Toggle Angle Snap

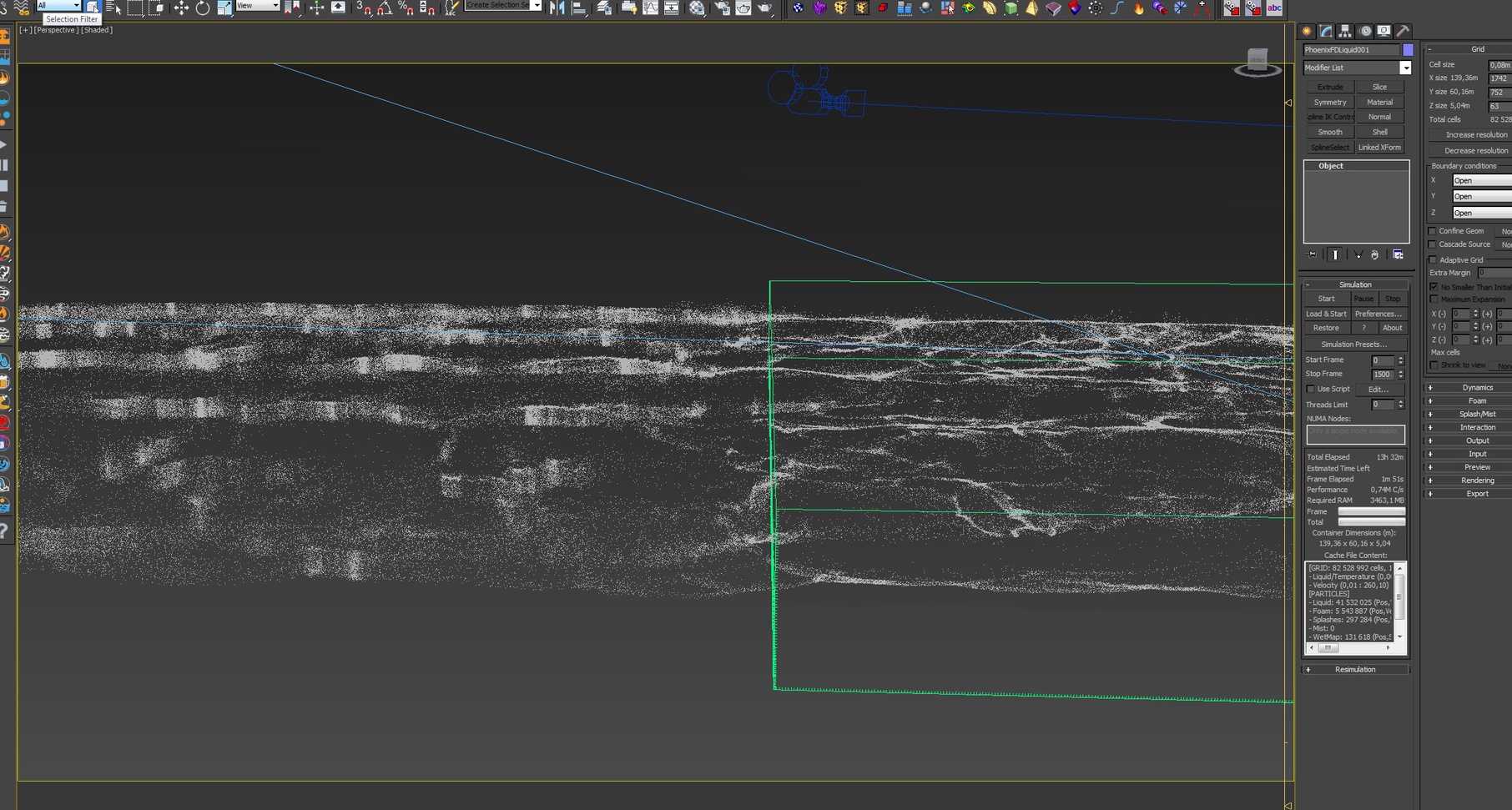[385, 8]
